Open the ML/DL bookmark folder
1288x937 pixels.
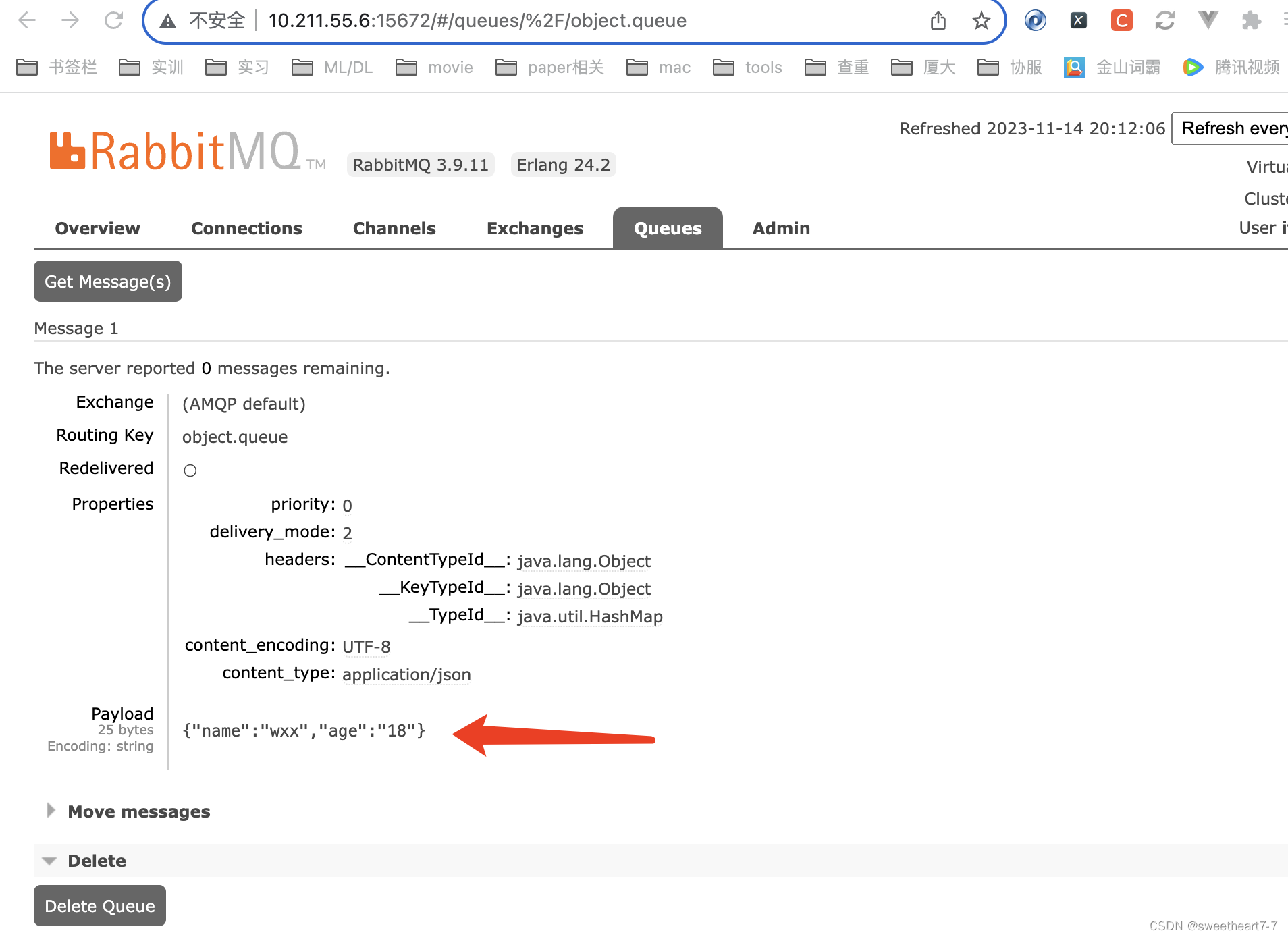tap(331, 68)
